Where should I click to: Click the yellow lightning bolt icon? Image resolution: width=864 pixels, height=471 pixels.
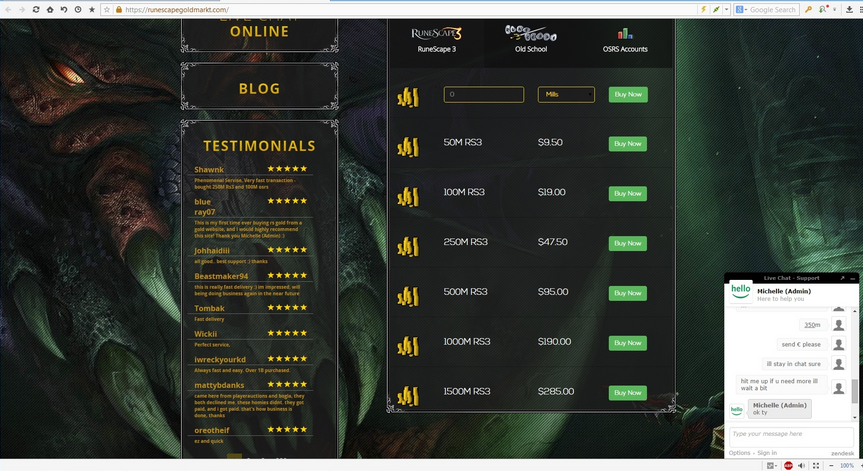[x=703, y=9]
